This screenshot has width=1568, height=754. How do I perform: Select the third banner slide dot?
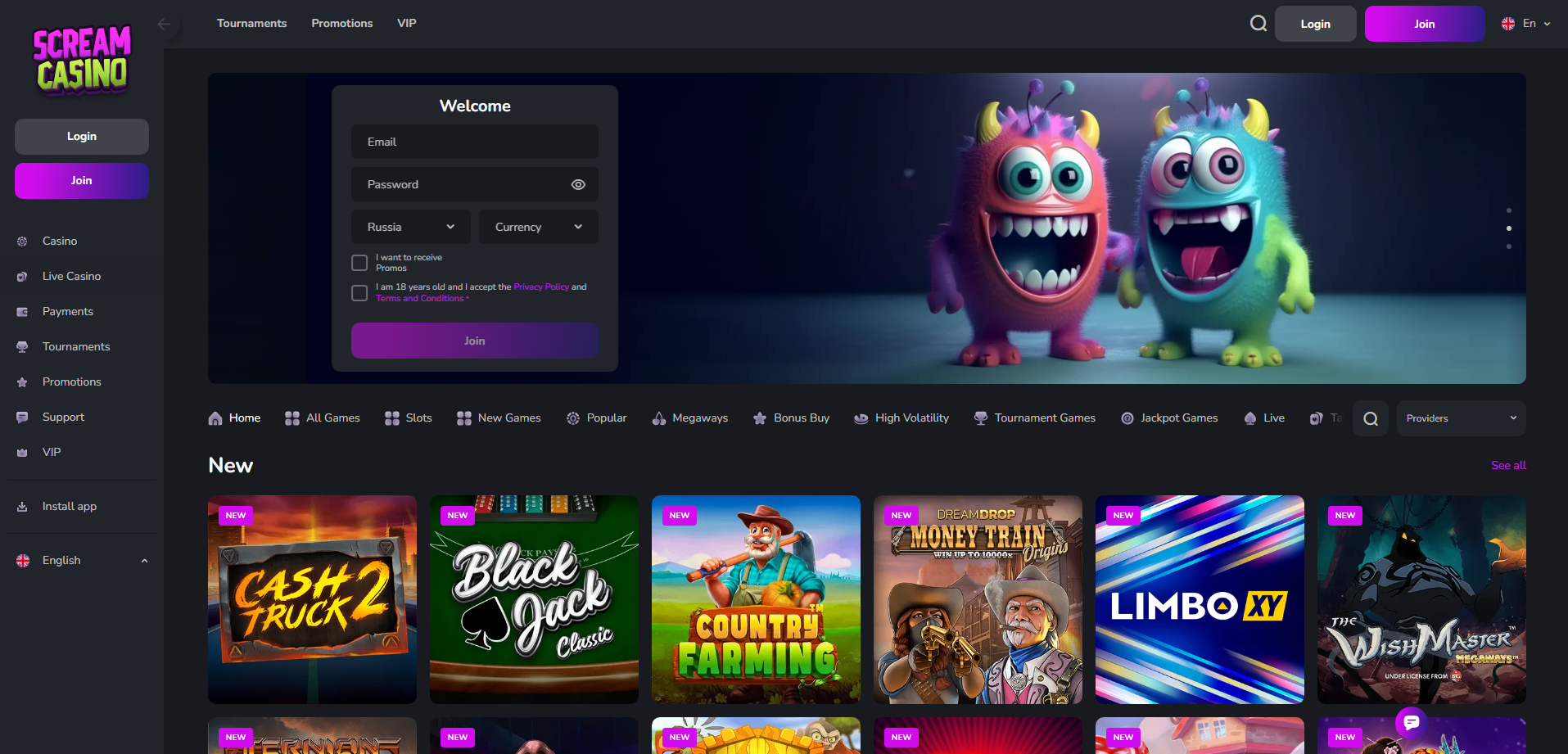coord(1509,246)
